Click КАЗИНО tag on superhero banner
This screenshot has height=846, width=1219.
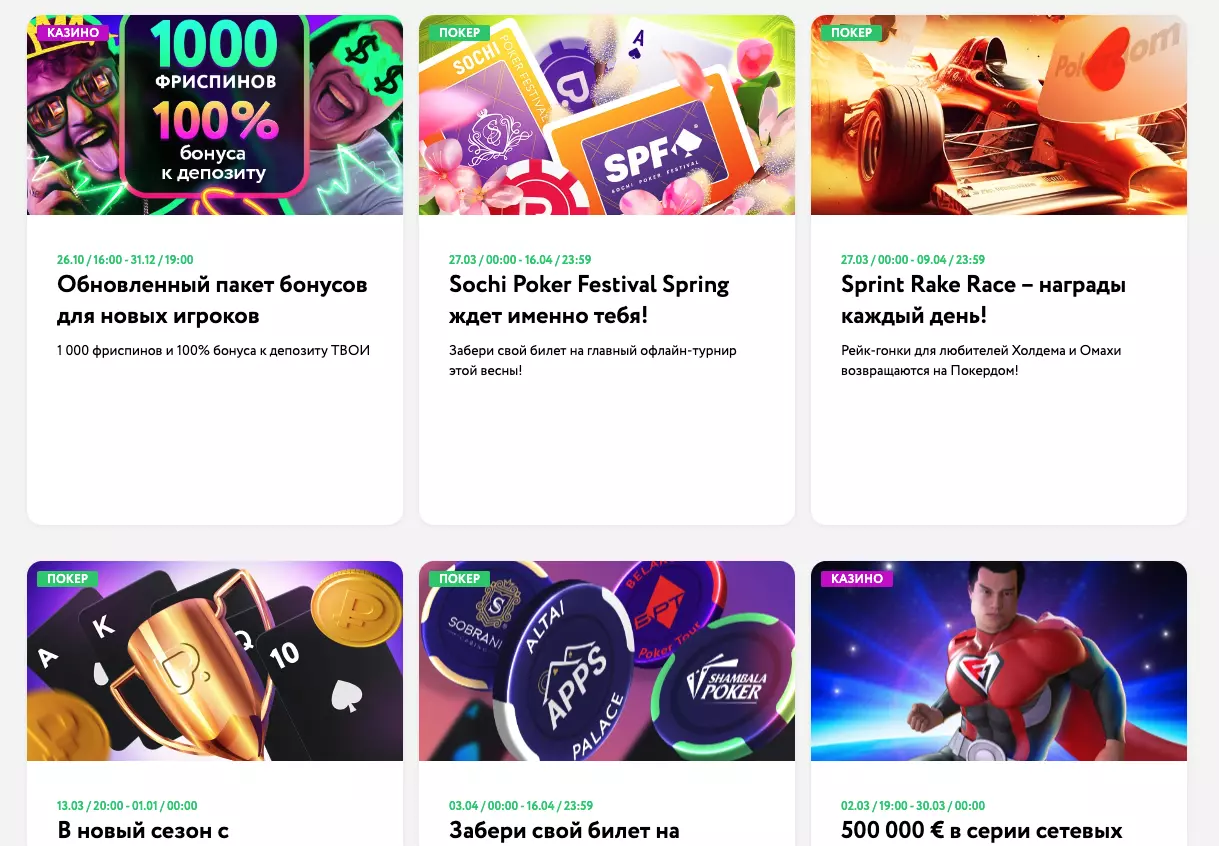[857, 578]
